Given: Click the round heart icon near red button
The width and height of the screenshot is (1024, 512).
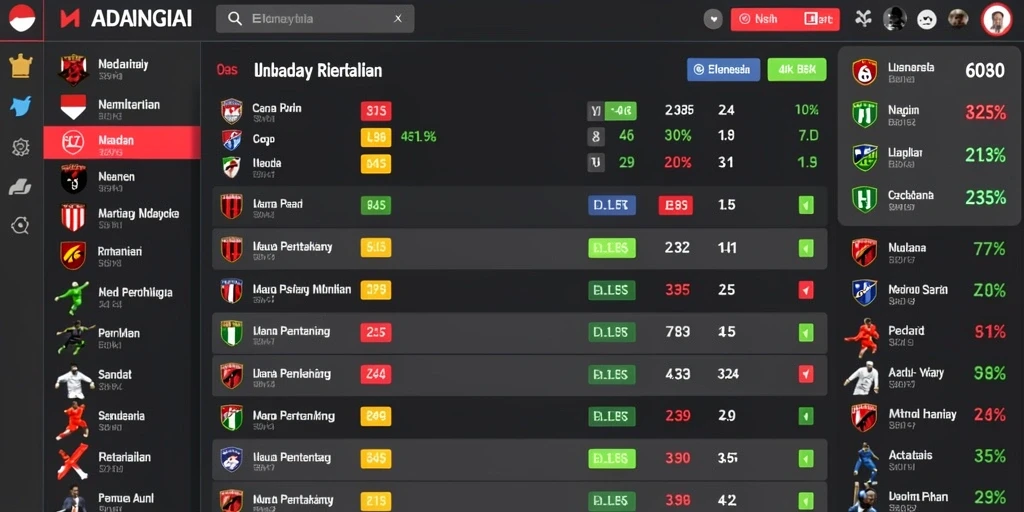Looking at the screenshot, I should pos(713,19).
